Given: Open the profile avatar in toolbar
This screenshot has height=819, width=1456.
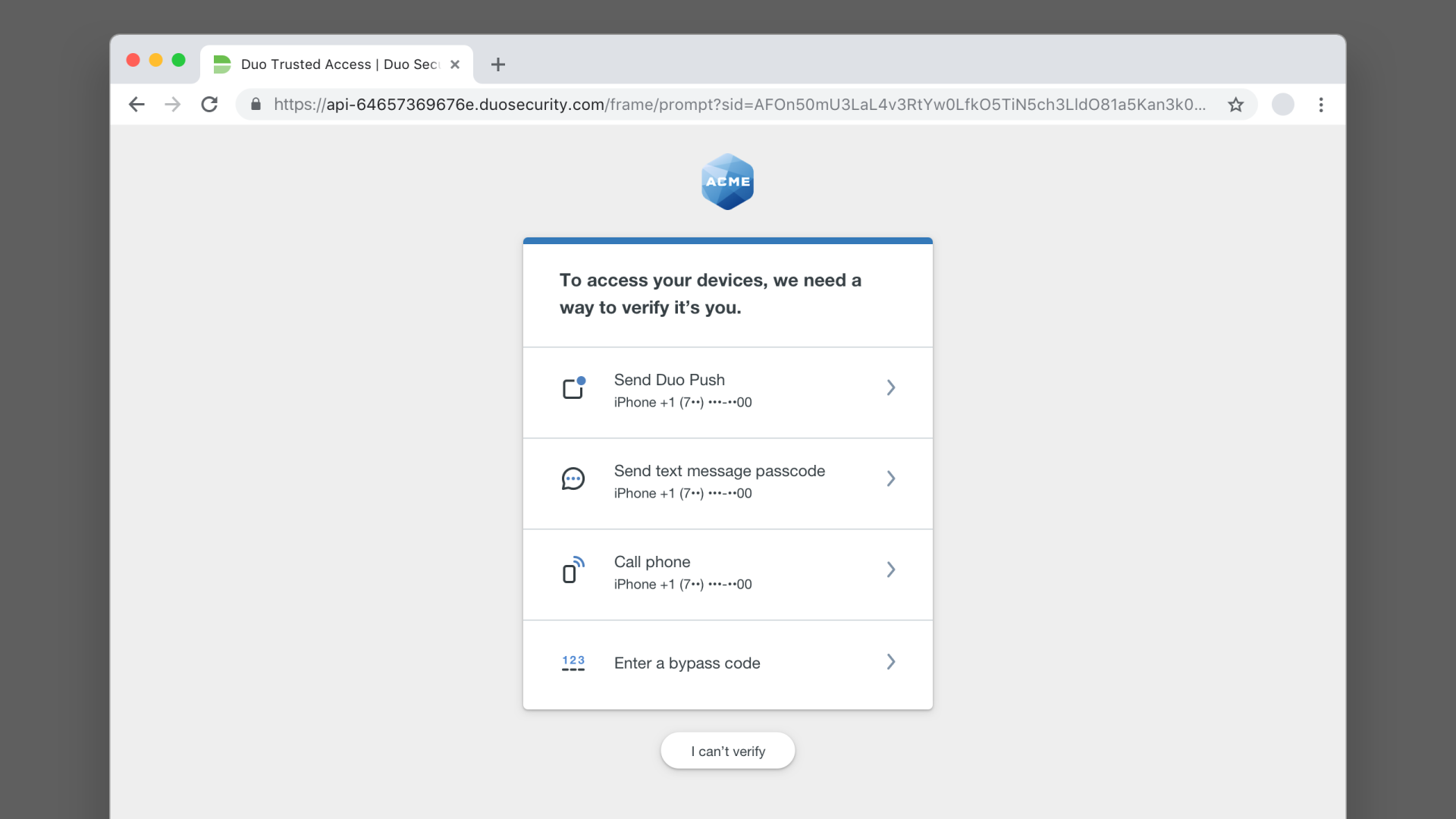Looking at the screenshot, I should [1283, 105].
